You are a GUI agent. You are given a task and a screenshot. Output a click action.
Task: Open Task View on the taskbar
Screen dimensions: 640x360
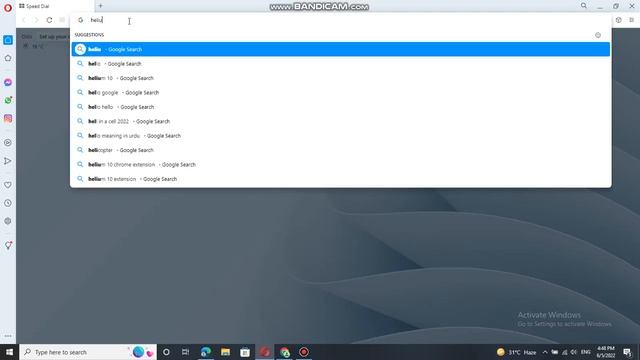[185, 352]
